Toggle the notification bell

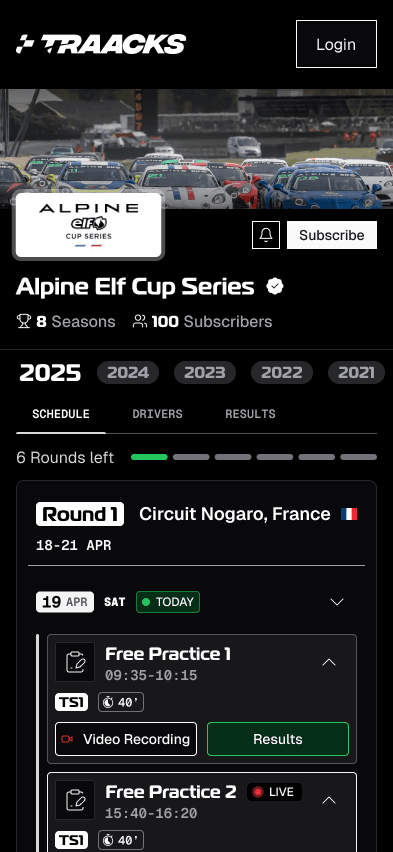[x=266, y=235]
